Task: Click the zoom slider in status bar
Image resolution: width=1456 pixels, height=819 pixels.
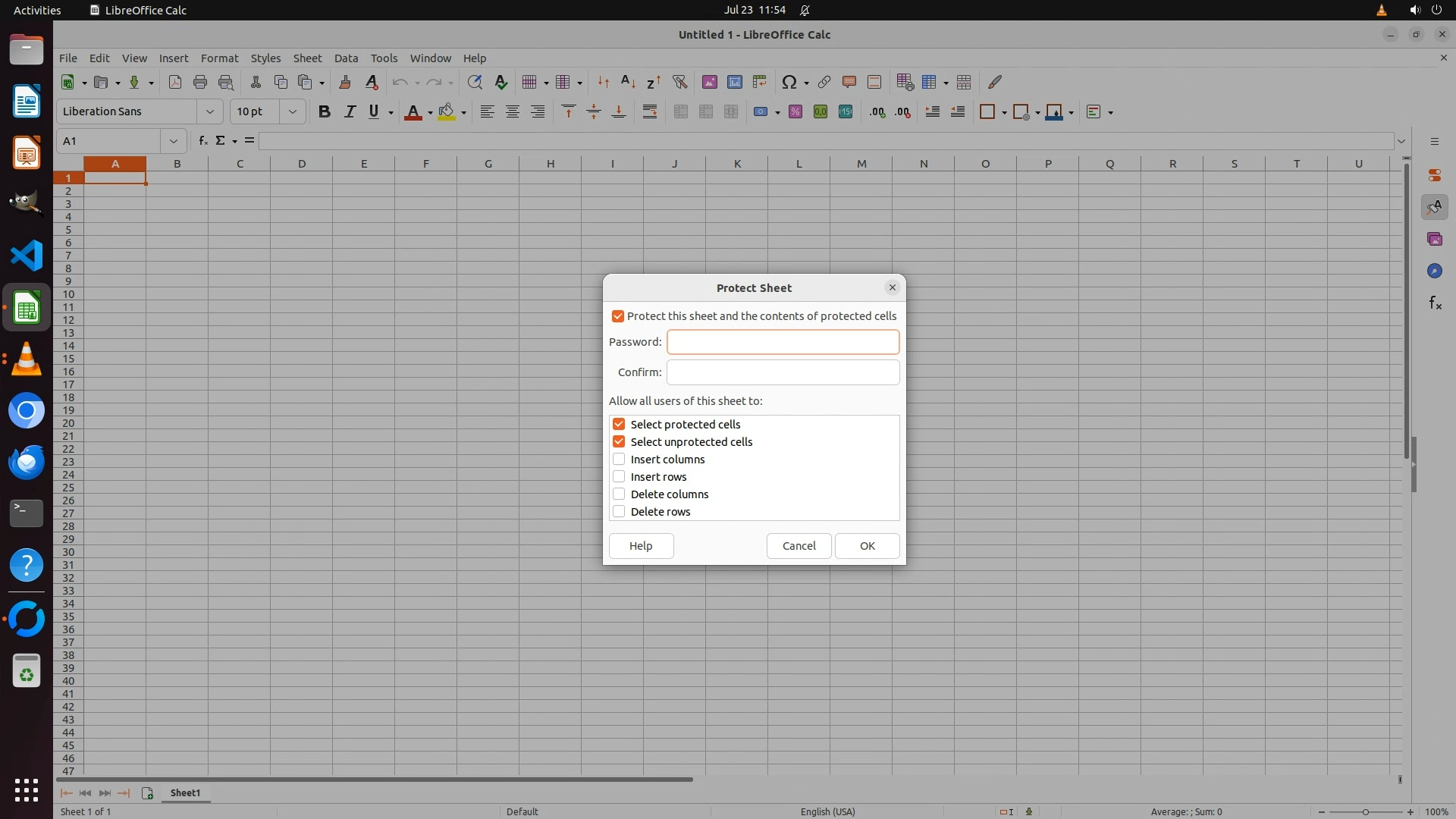Action: 1365,812
